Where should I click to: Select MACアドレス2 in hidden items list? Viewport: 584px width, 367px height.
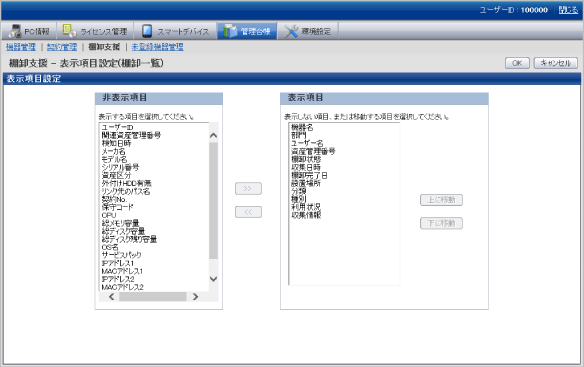click(x=123, y=287)
